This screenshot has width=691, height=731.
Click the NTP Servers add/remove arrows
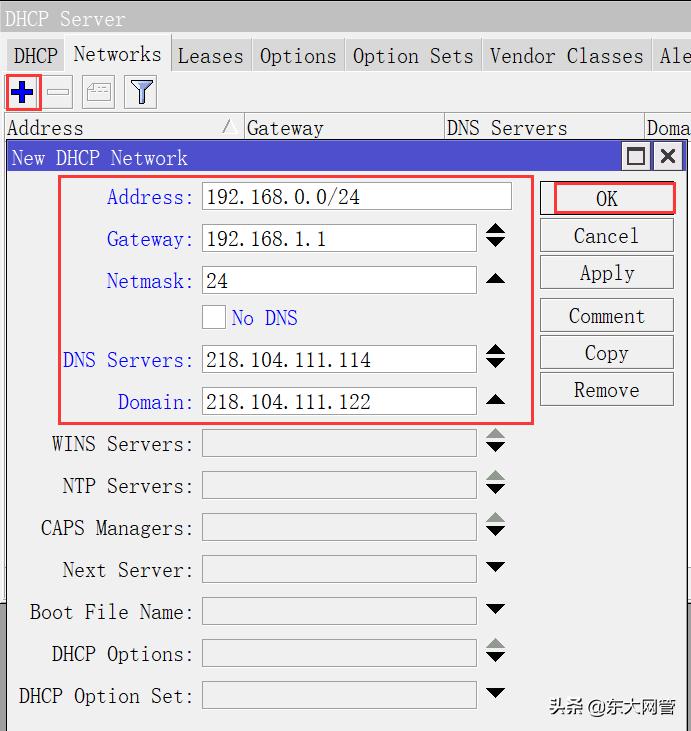pyautogui.click(x=495, y=483)
